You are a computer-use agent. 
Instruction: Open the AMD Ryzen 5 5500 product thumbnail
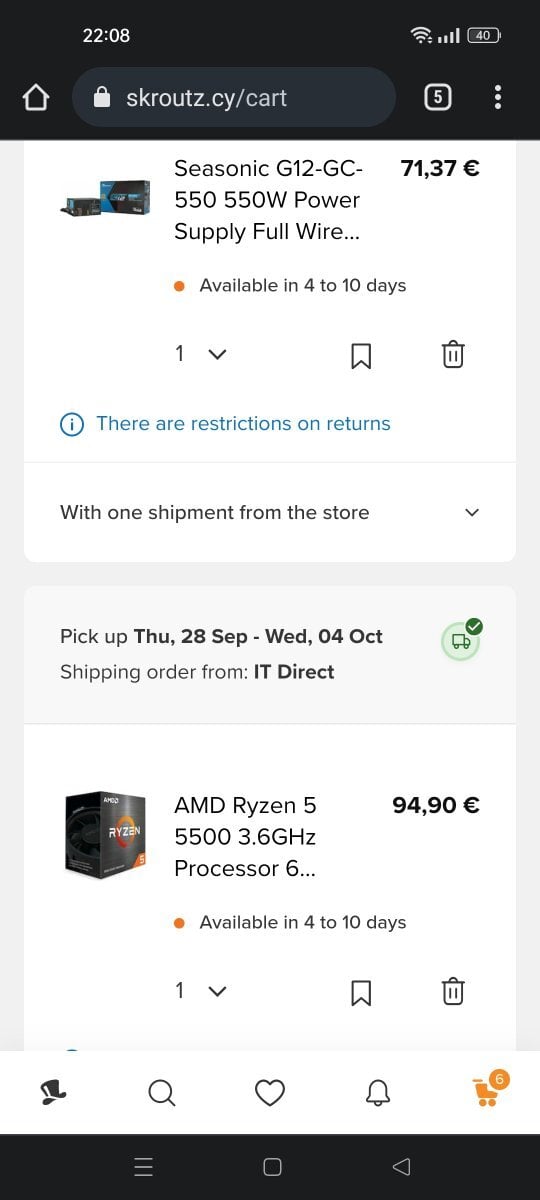(x=106, y=837)
